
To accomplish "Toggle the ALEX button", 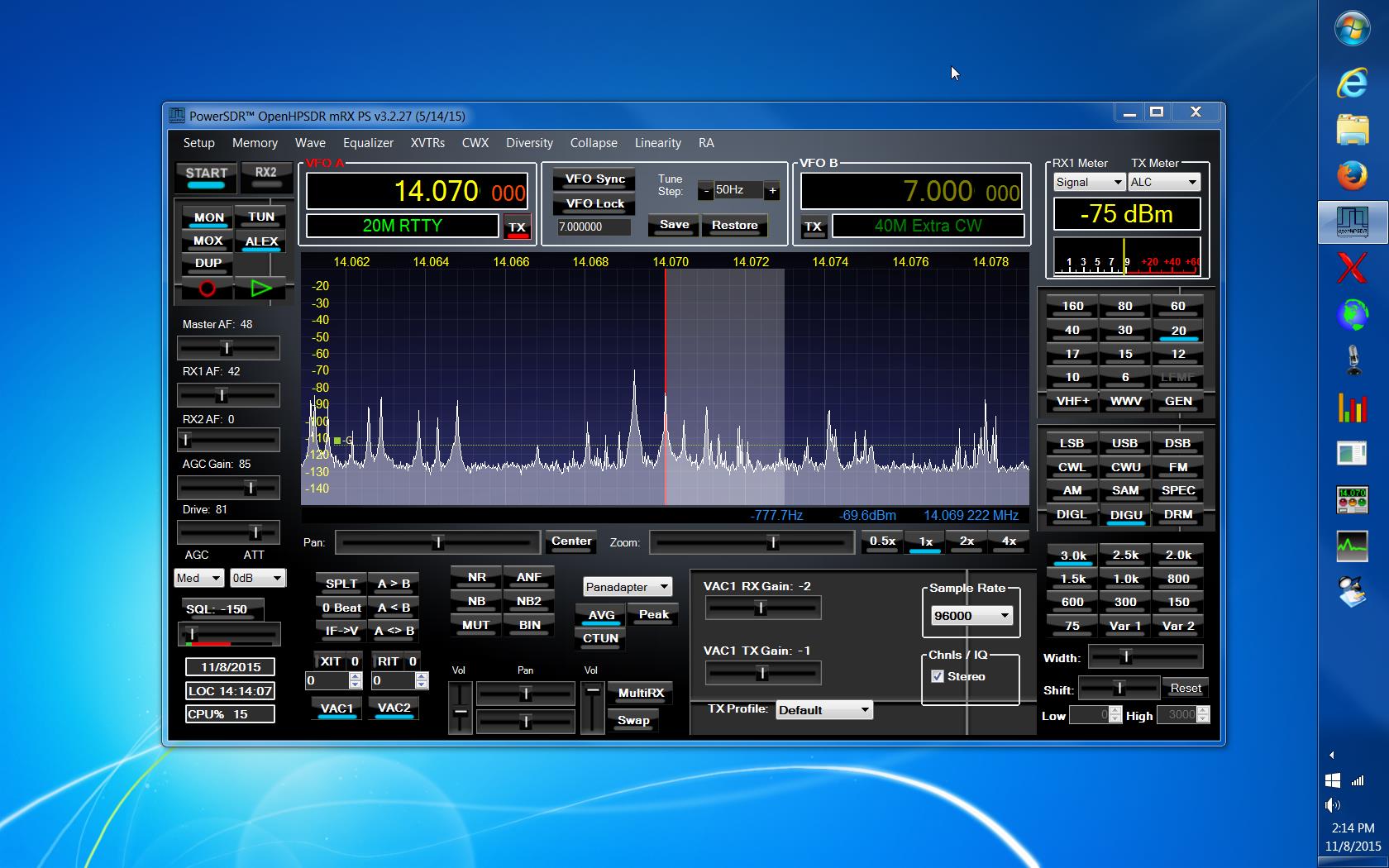I will click(x=261, y=241).
